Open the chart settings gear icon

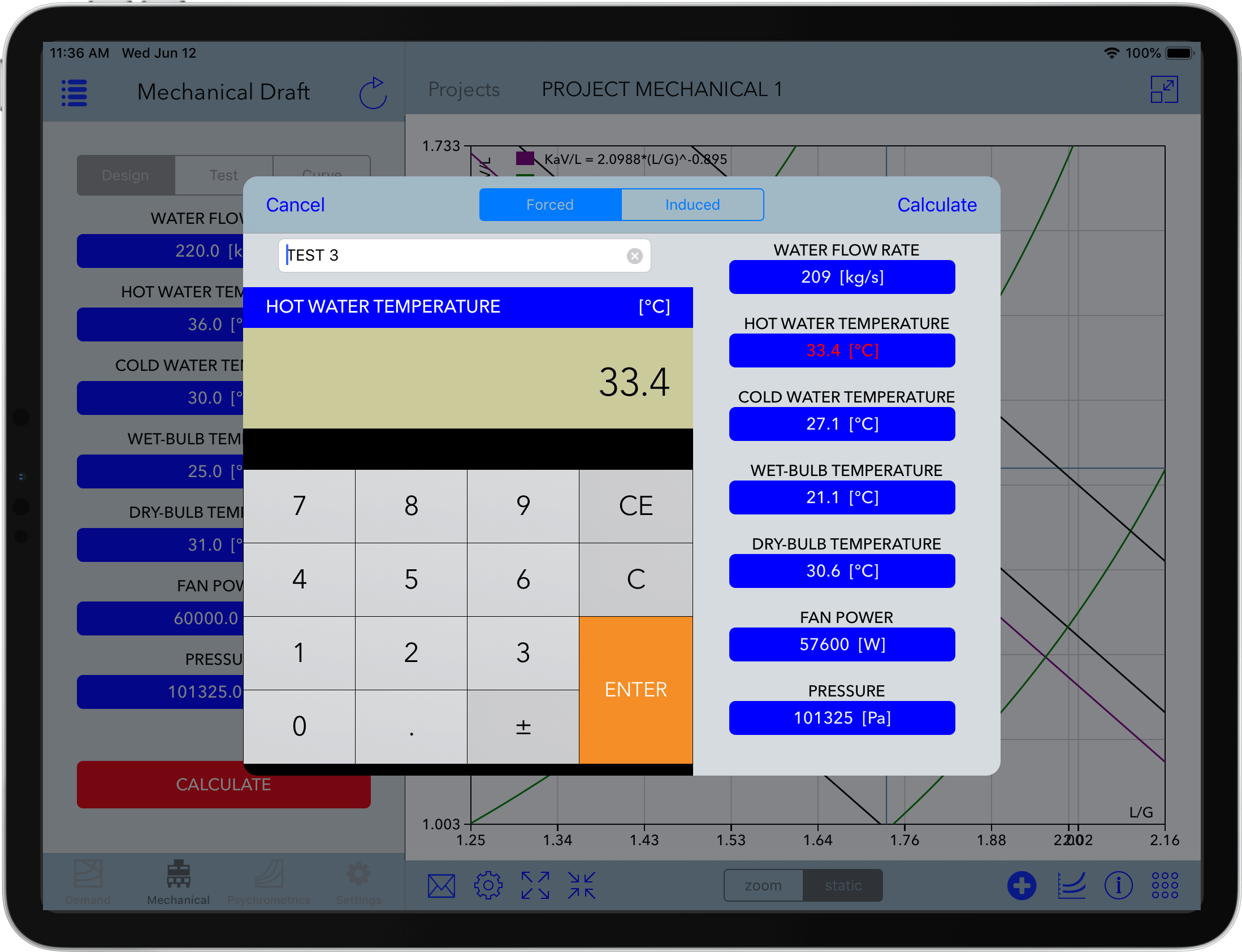[488, 885]
